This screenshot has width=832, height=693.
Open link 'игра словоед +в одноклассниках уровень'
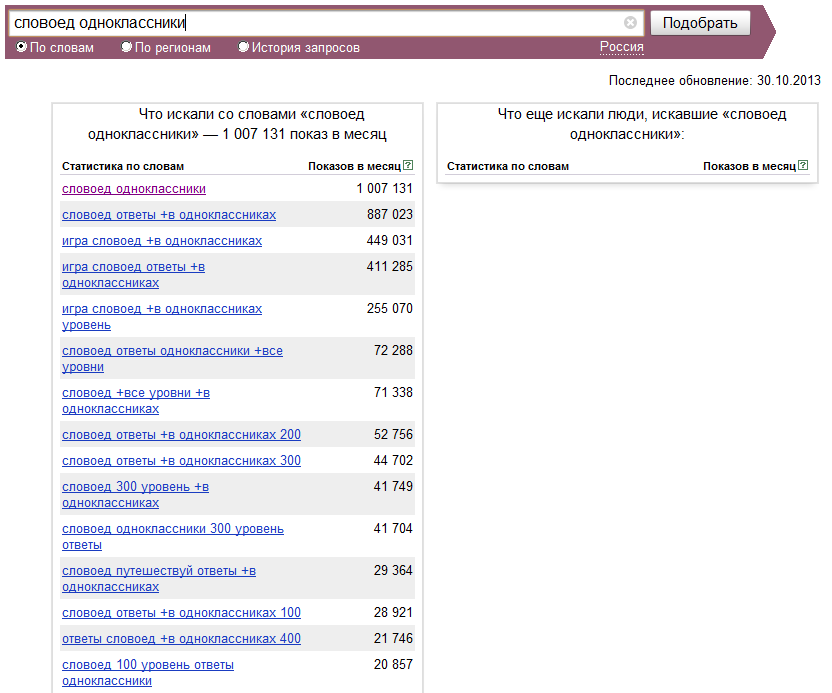(162, 317)
